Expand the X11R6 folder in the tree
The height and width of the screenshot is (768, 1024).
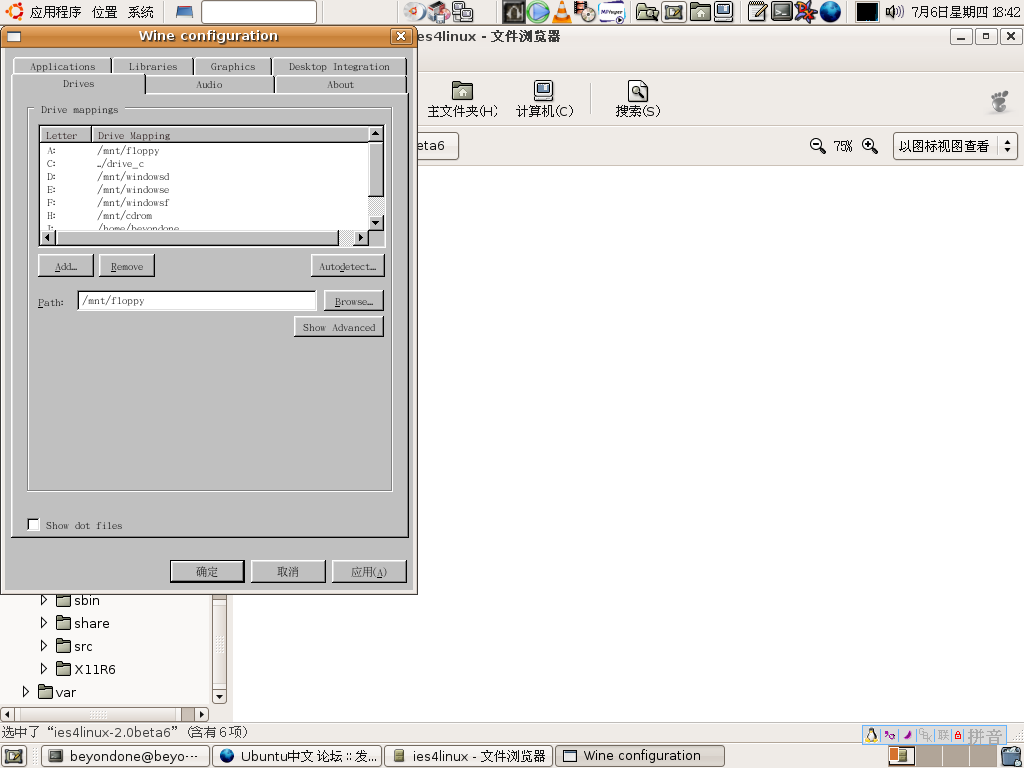[x=44, y=669]
